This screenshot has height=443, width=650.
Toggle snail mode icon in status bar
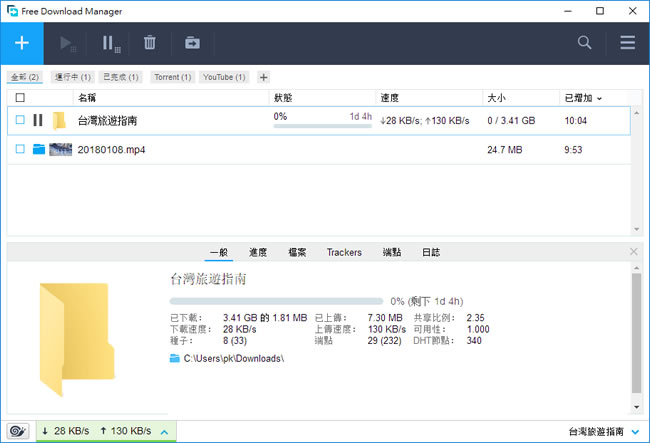(18, 431)
